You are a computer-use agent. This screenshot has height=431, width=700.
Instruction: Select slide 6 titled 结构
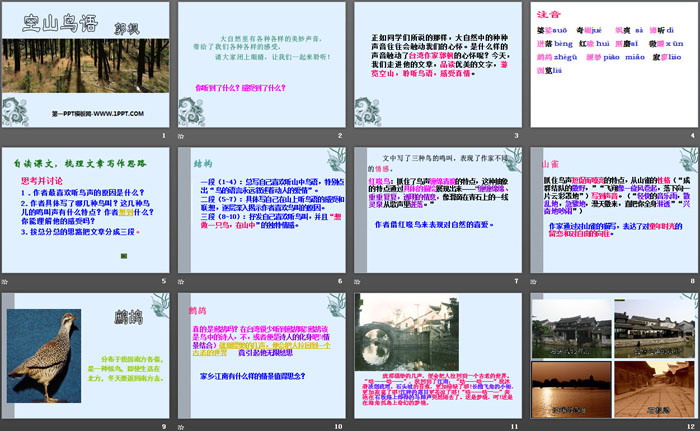(262, 210)
